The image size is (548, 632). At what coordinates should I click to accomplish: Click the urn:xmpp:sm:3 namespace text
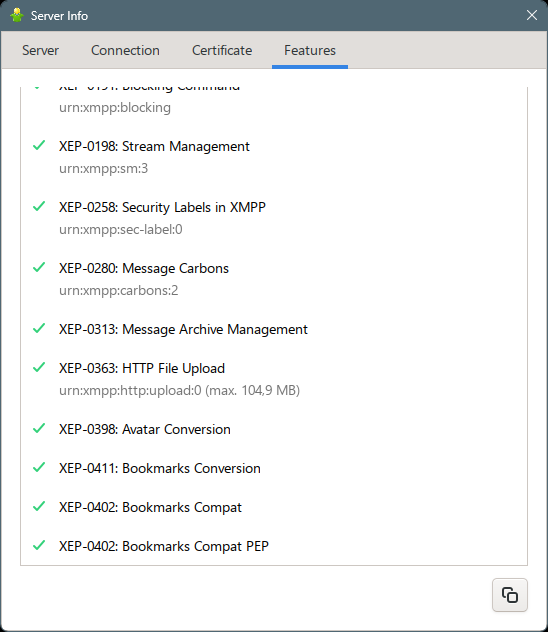click(104, 168)
